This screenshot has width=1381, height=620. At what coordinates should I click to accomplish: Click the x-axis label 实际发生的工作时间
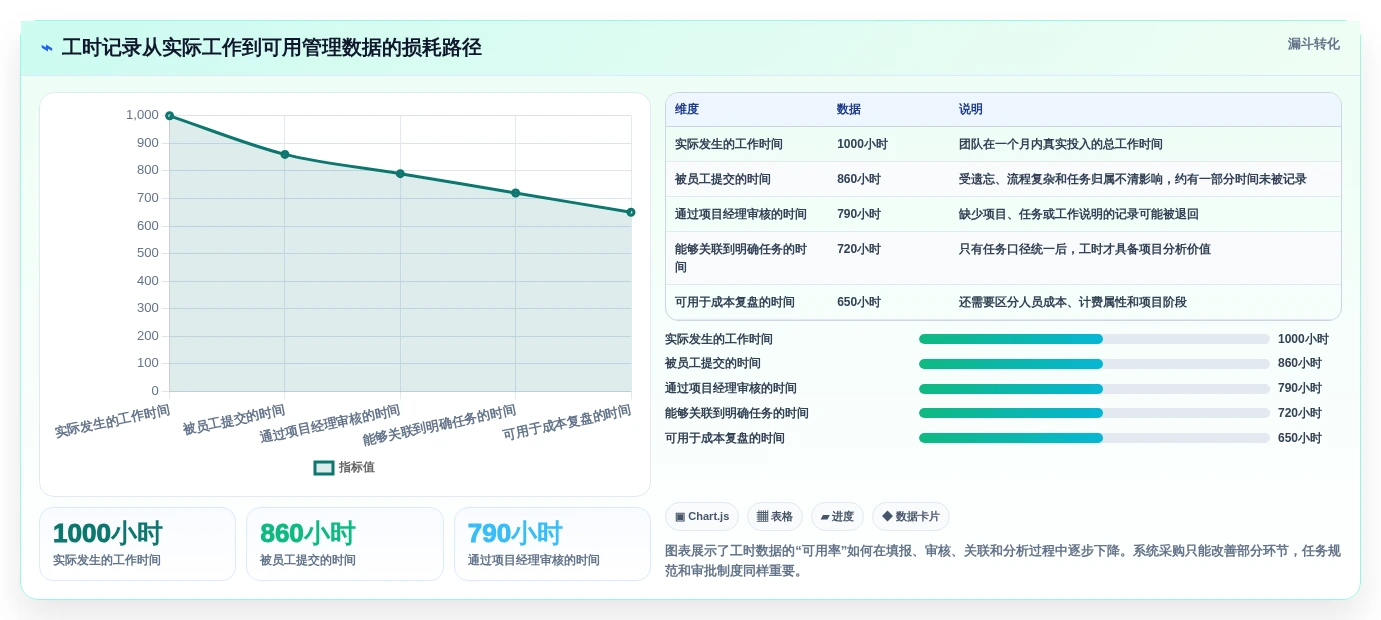(x=112, y=421)
